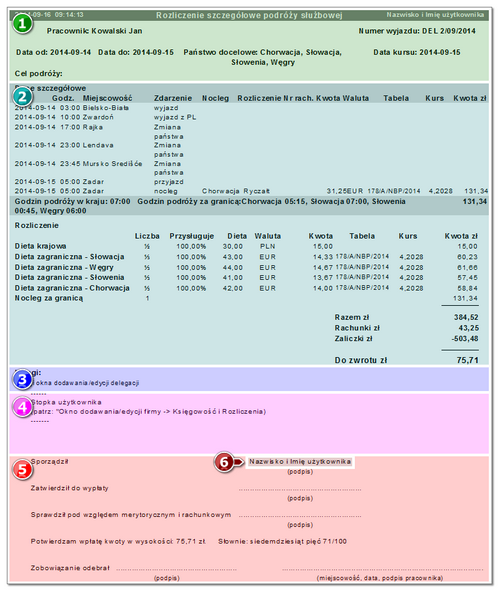Click 'Ryczałt' in the nocleg row
The height and width of the screenshot is (591, 499).
pos(256,191)
